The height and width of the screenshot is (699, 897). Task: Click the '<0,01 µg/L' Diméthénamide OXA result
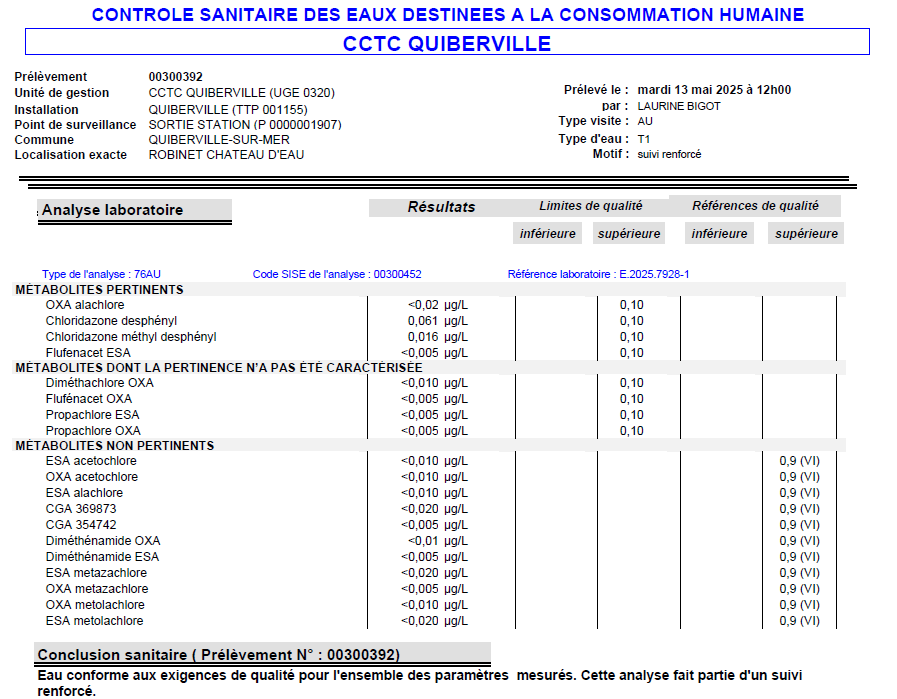[438, 541]
